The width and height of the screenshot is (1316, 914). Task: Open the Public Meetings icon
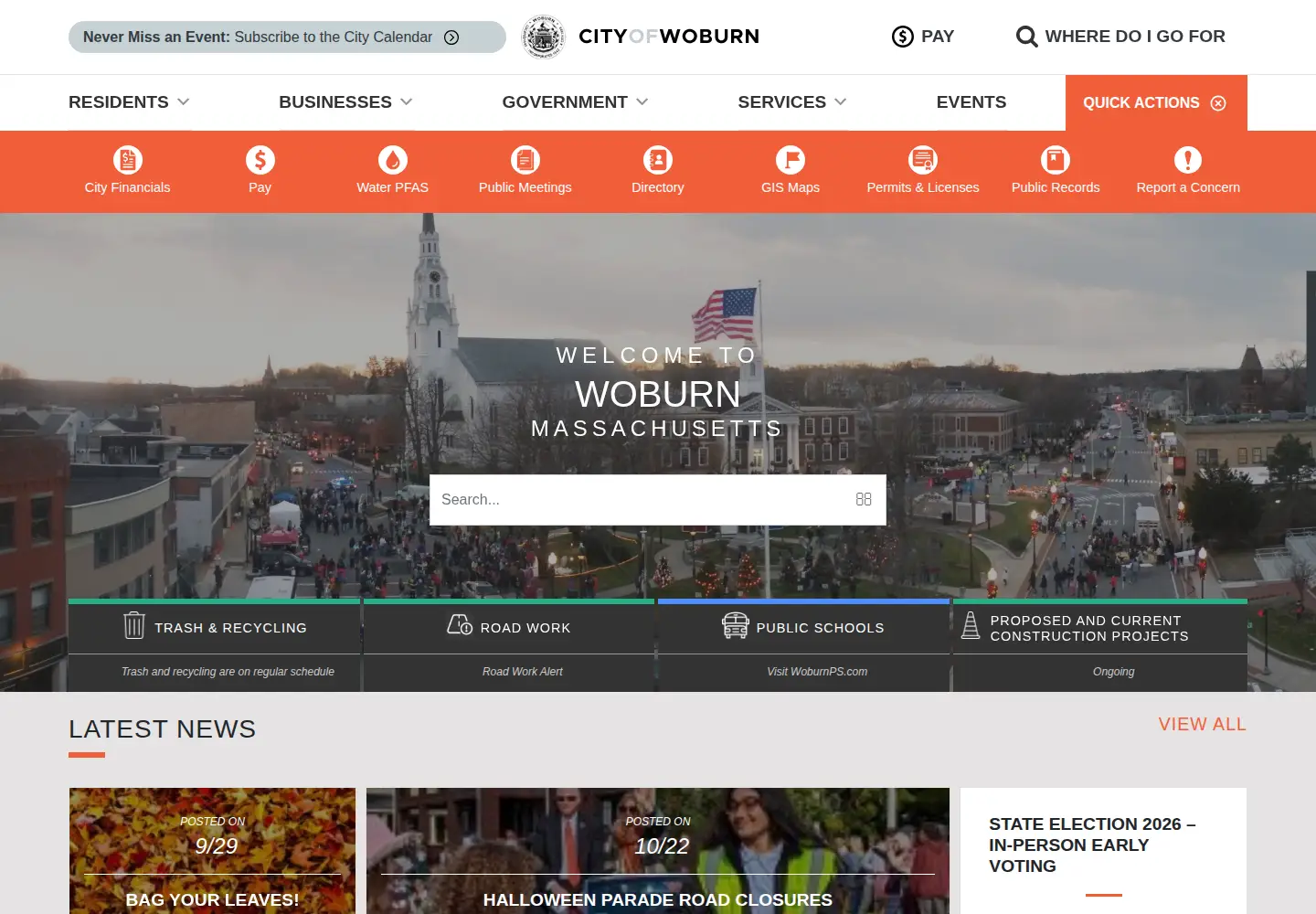coord(525,160)
